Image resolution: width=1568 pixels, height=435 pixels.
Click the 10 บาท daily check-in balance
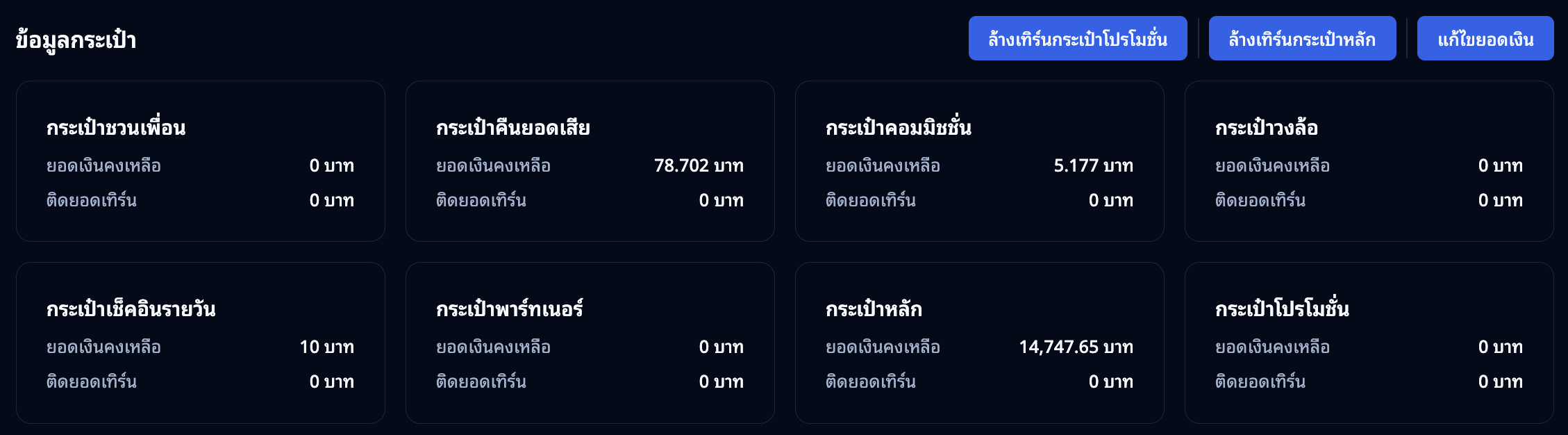pyautogui.click(x=327, y=347)
